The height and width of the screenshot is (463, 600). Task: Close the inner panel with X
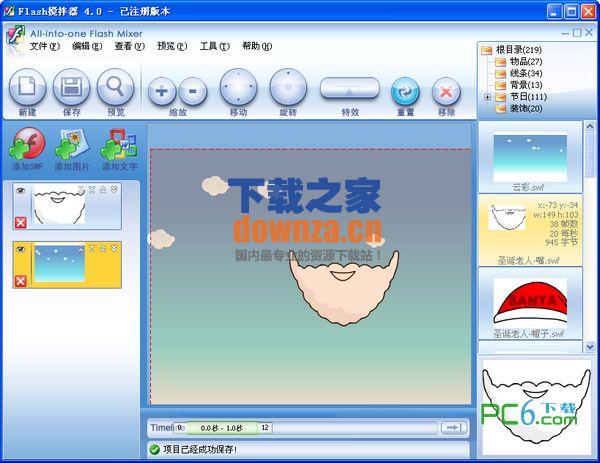click(x=589, y=33)
